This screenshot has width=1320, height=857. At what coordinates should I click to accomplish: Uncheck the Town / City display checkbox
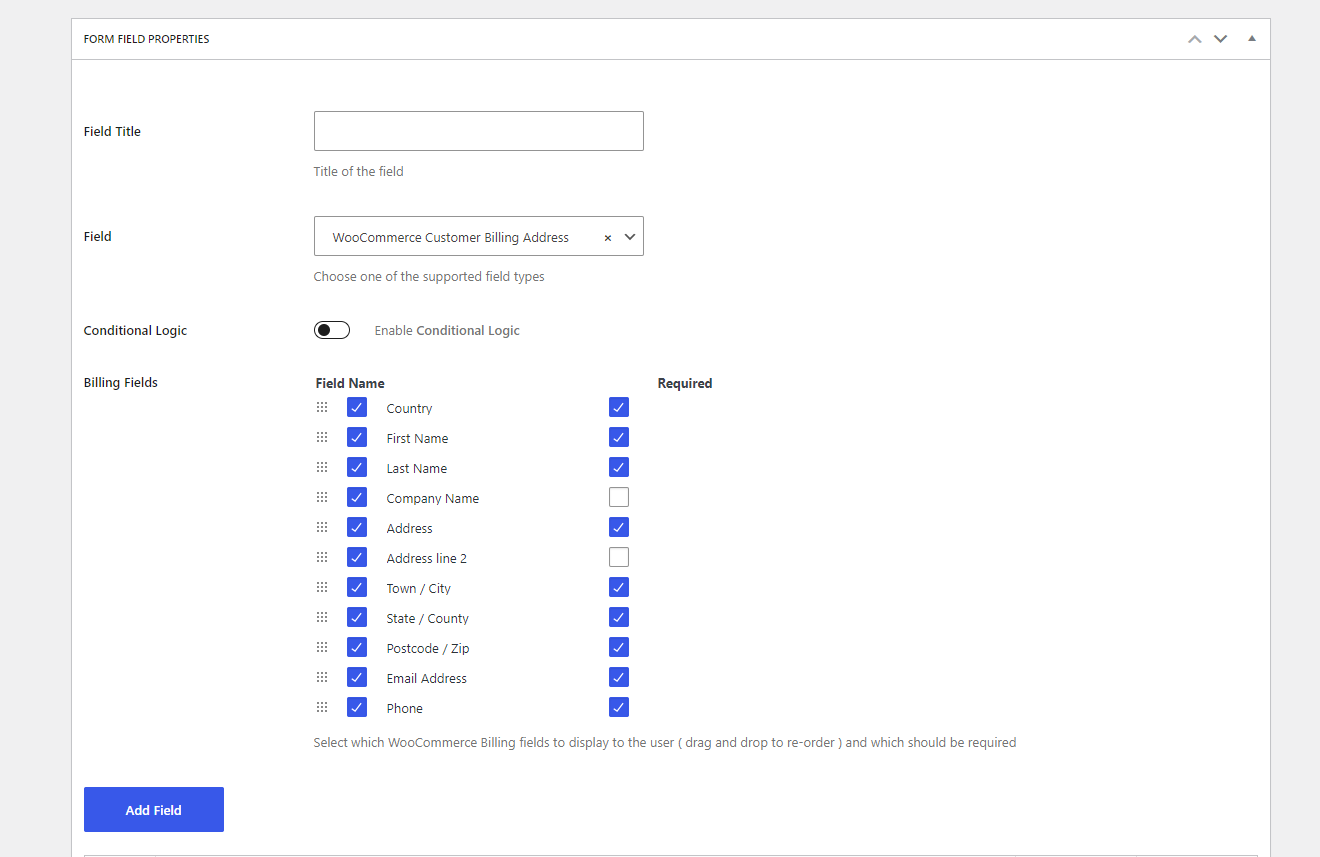coord(357,587)
